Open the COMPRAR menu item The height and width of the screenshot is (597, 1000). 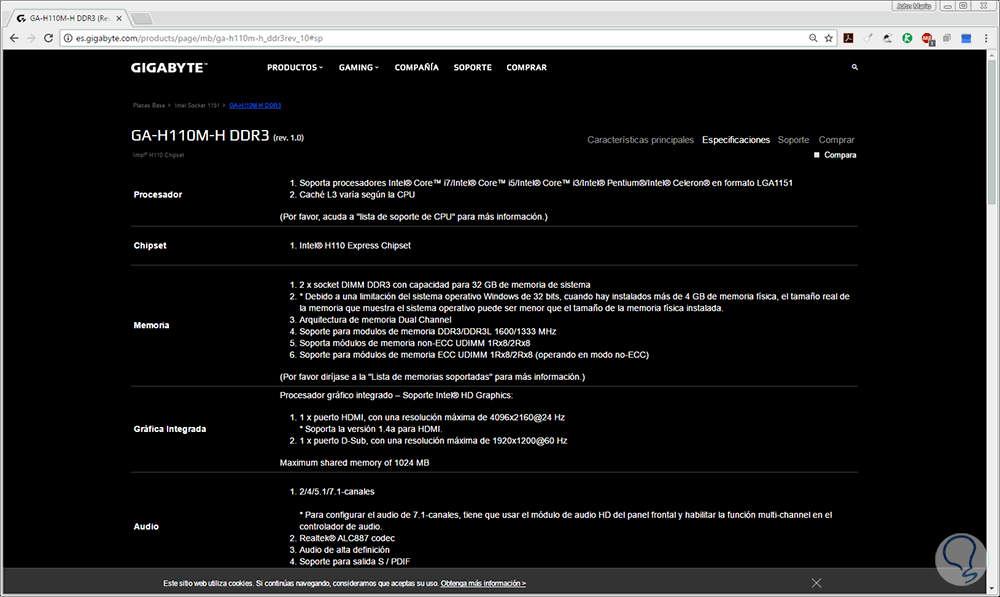[526, 68]
